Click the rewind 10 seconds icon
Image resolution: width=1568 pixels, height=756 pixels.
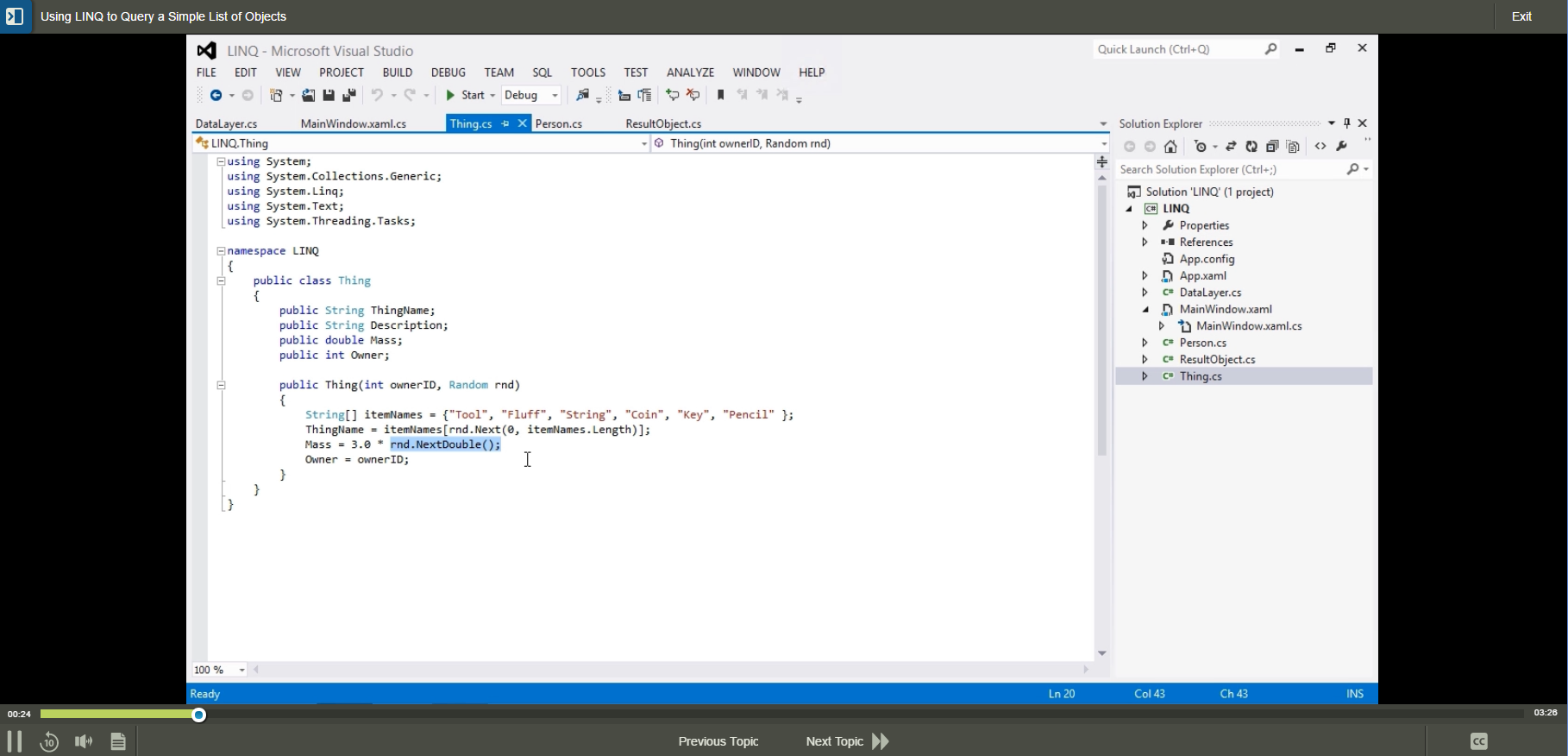[x=48, y=741]
